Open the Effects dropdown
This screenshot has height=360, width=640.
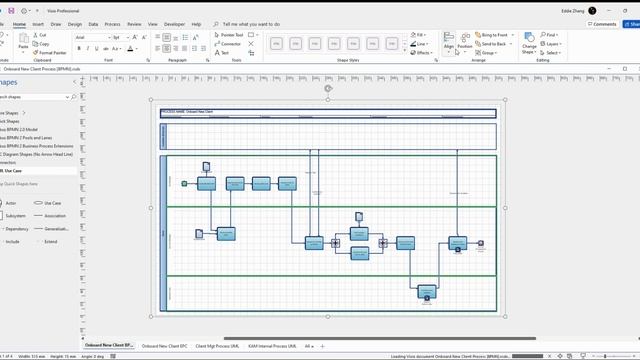[x=421, y=53]
